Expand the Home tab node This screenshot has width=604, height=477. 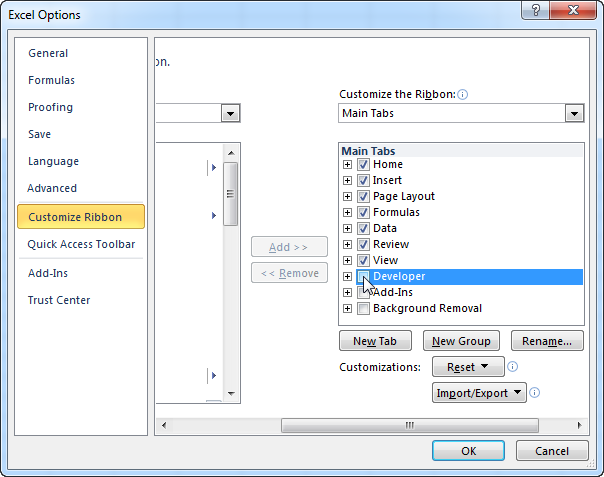[347, 165]
